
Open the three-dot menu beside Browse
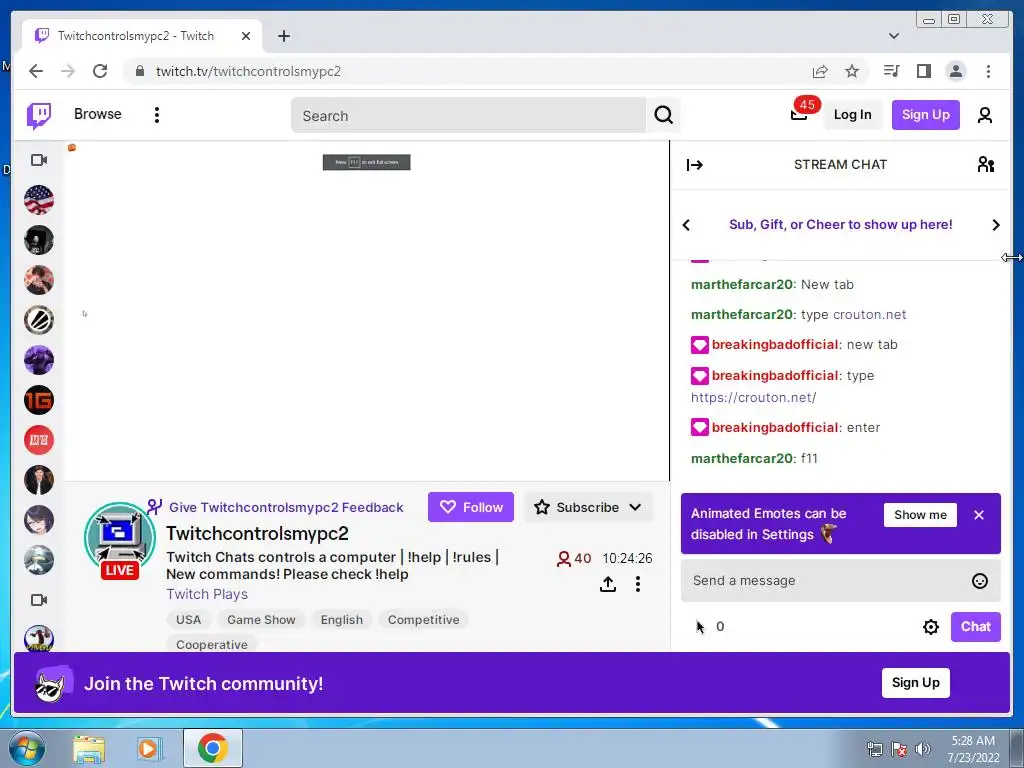click(x=157, y=115)
